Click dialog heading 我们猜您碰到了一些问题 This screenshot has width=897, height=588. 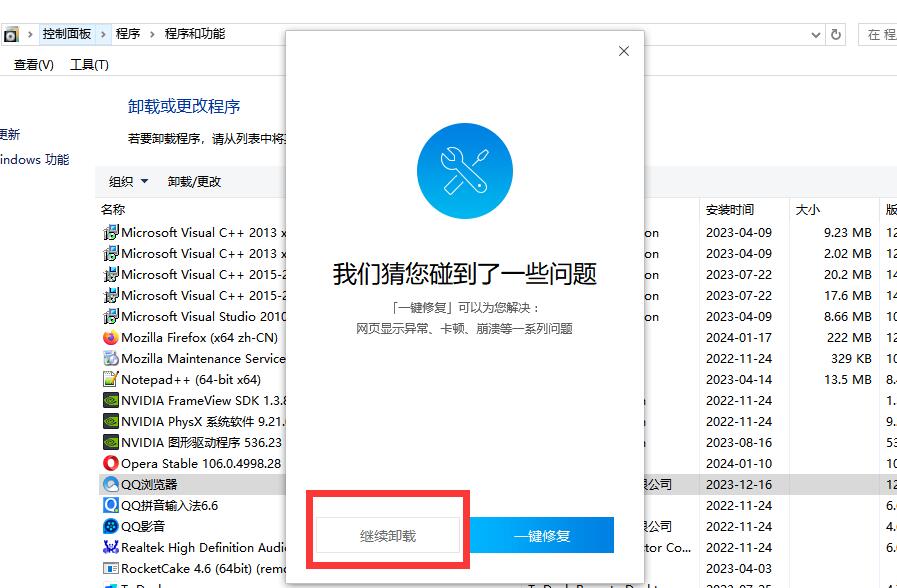click(x=465, y=274)
